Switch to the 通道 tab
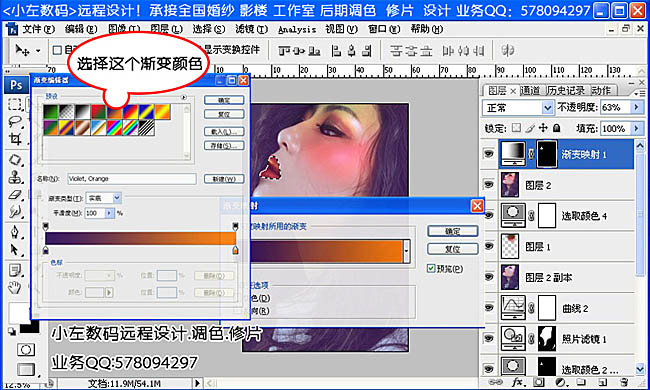This screenshot has width=650, height=390. tap(530, 90)
